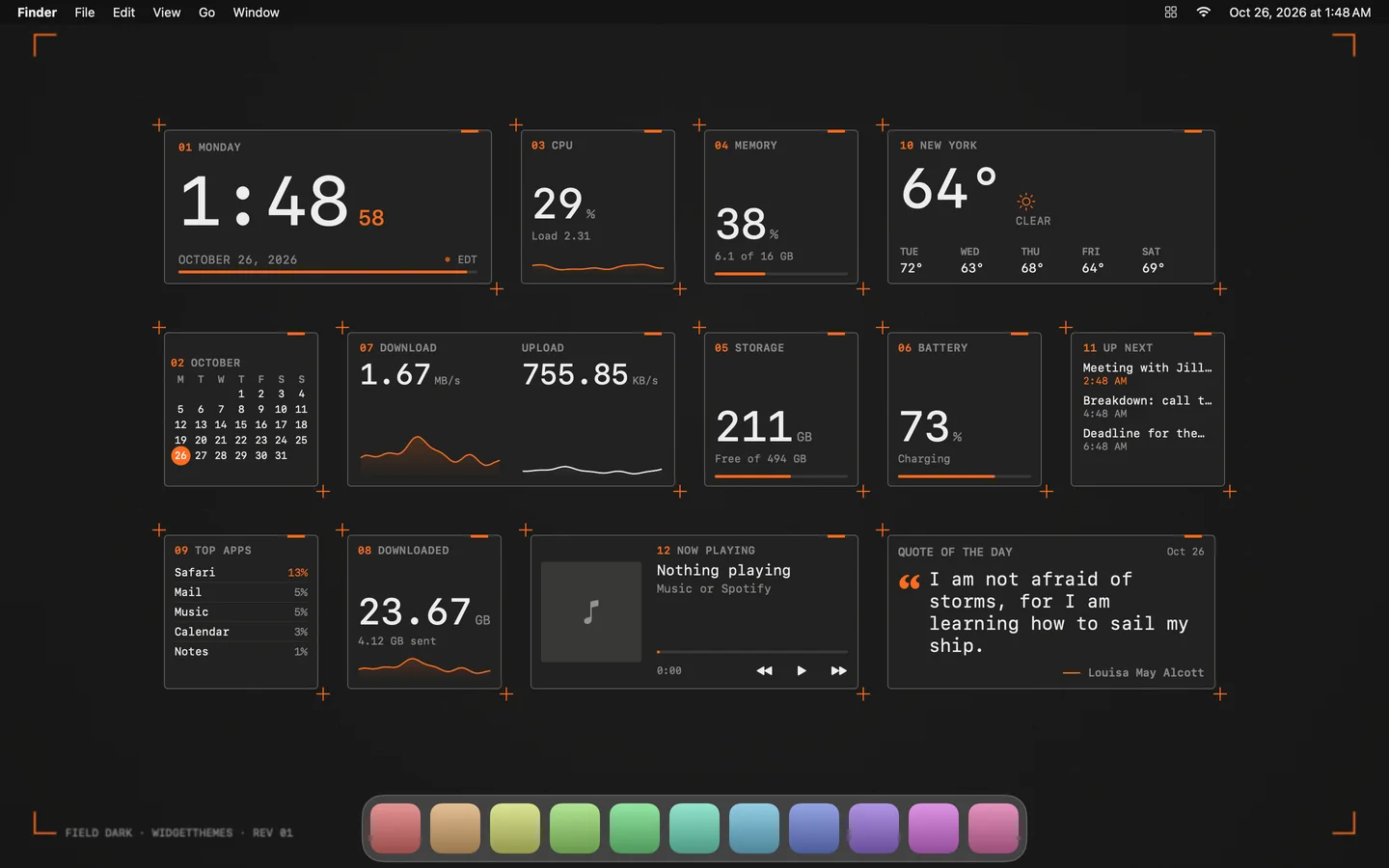Click the Memory usage progress bar

(x=781, y=274)
